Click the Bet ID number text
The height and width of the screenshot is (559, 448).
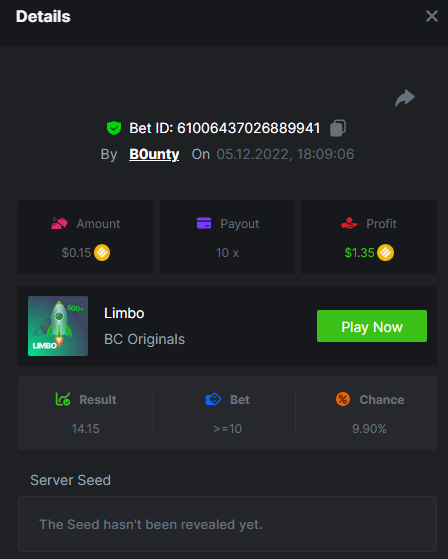[x=248, y=128]
